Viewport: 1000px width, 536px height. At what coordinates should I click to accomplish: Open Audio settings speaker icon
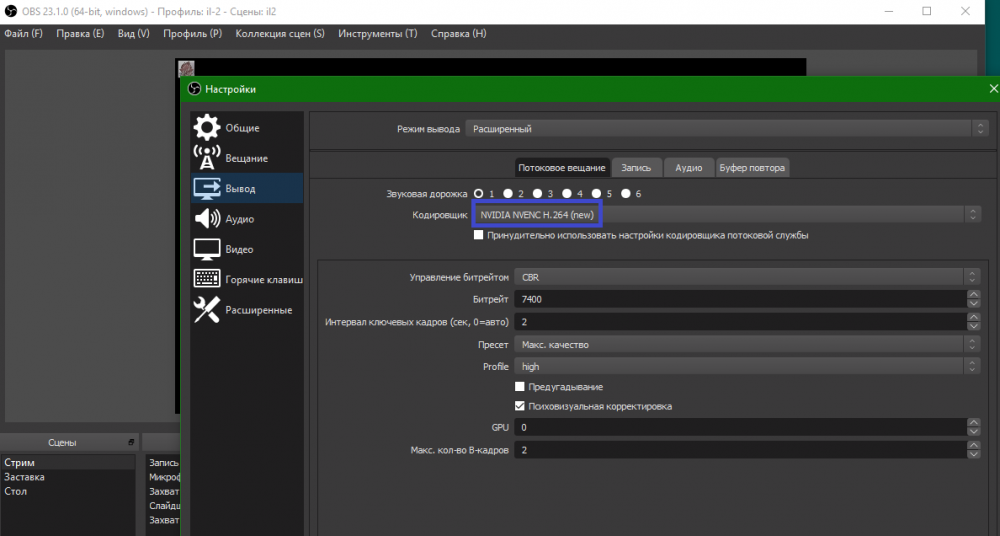click(206, 219)
